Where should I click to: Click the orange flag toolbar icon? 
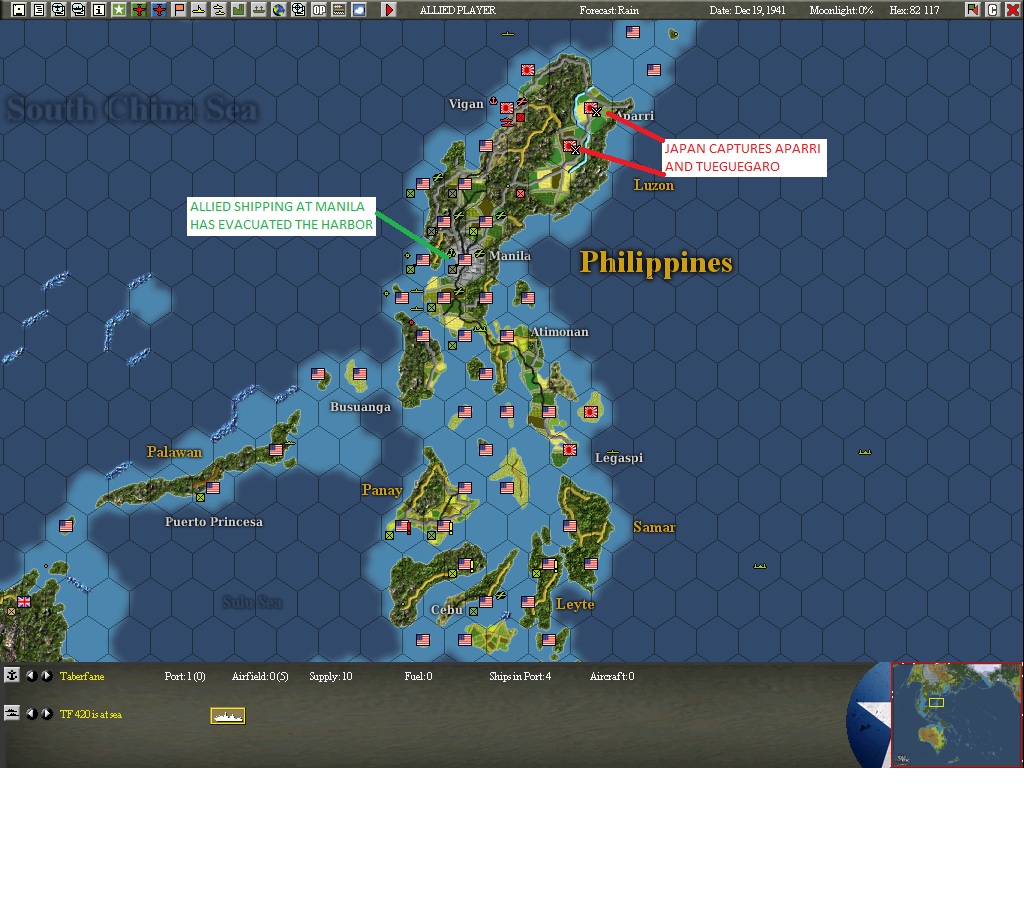pyautogui.click(x=178, y=10)
